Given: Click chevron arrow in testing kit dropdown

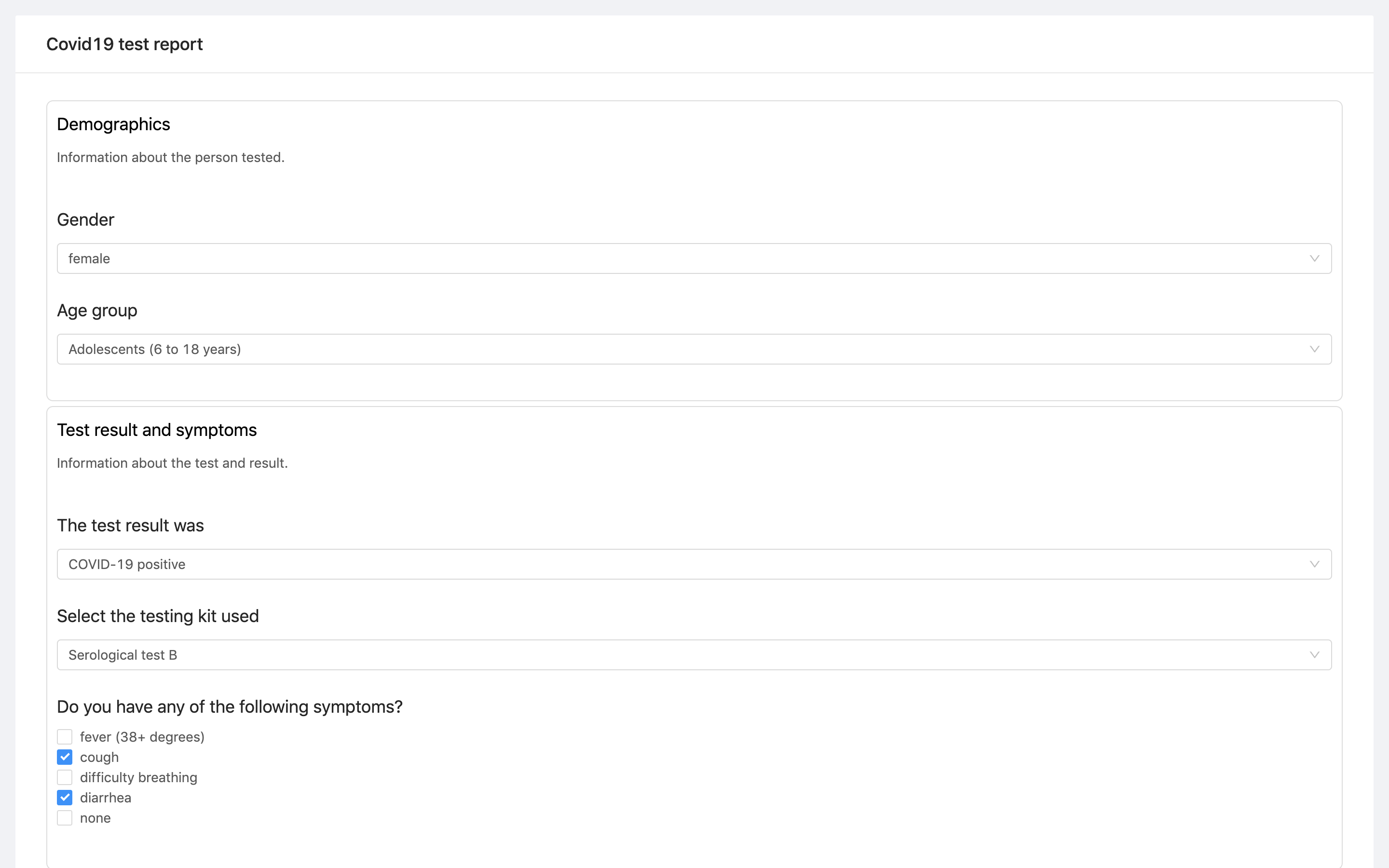Looking at the screenshot, I should 1314,655.
